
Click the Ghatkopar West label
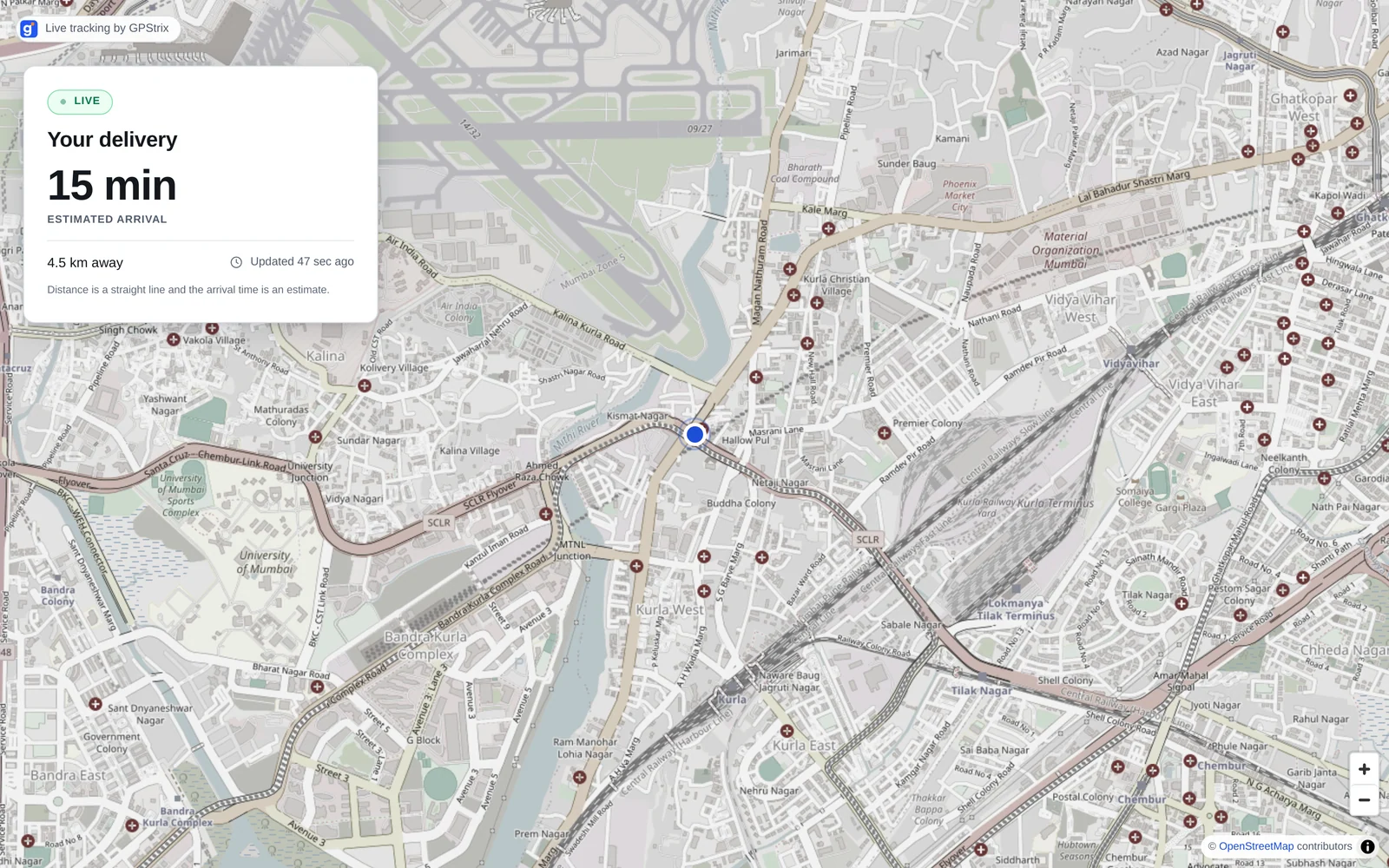(x=1303, y=107)
